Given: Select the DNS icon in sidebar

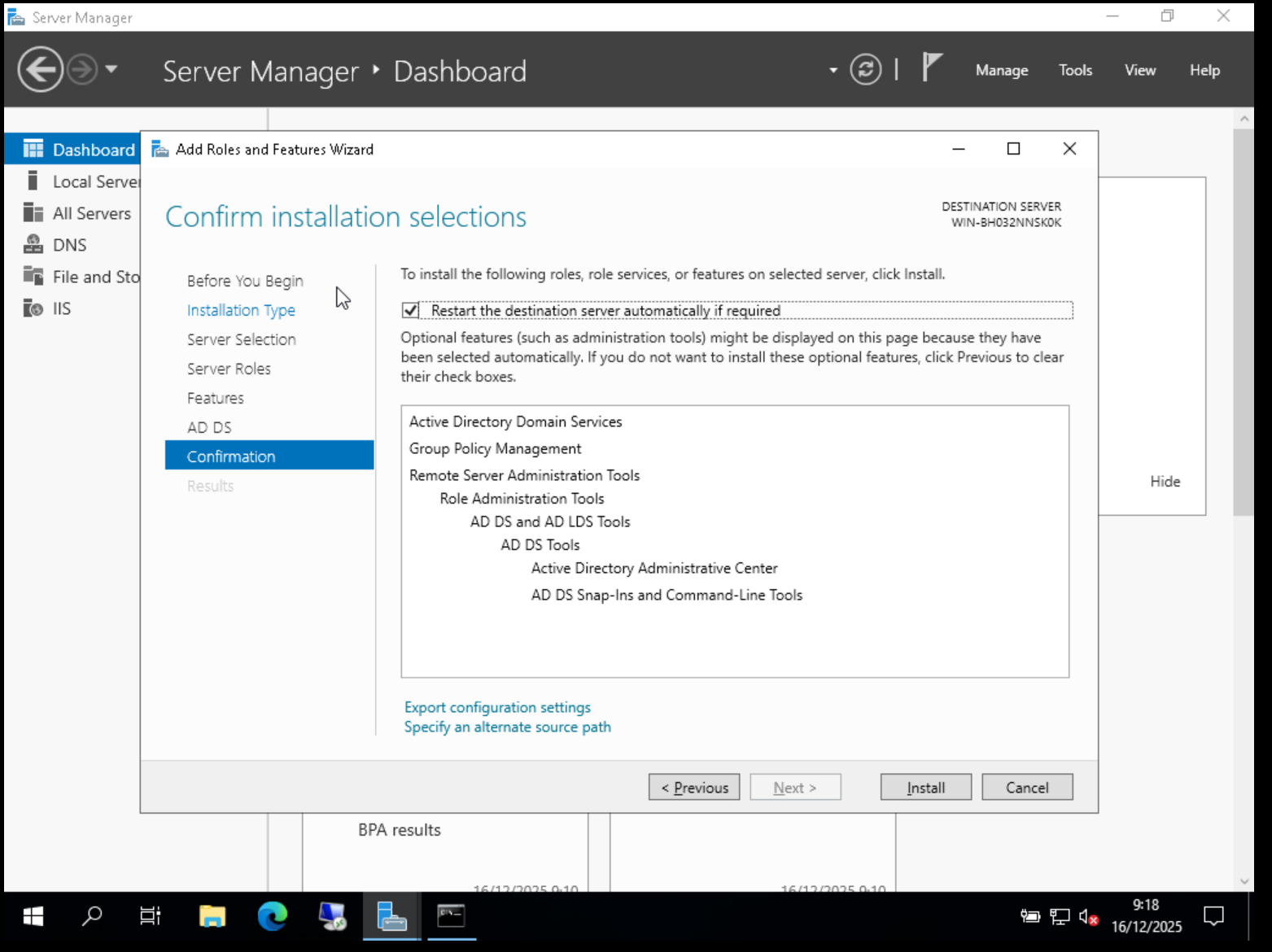Looking at the screenshot, I should tap(33, 245).
